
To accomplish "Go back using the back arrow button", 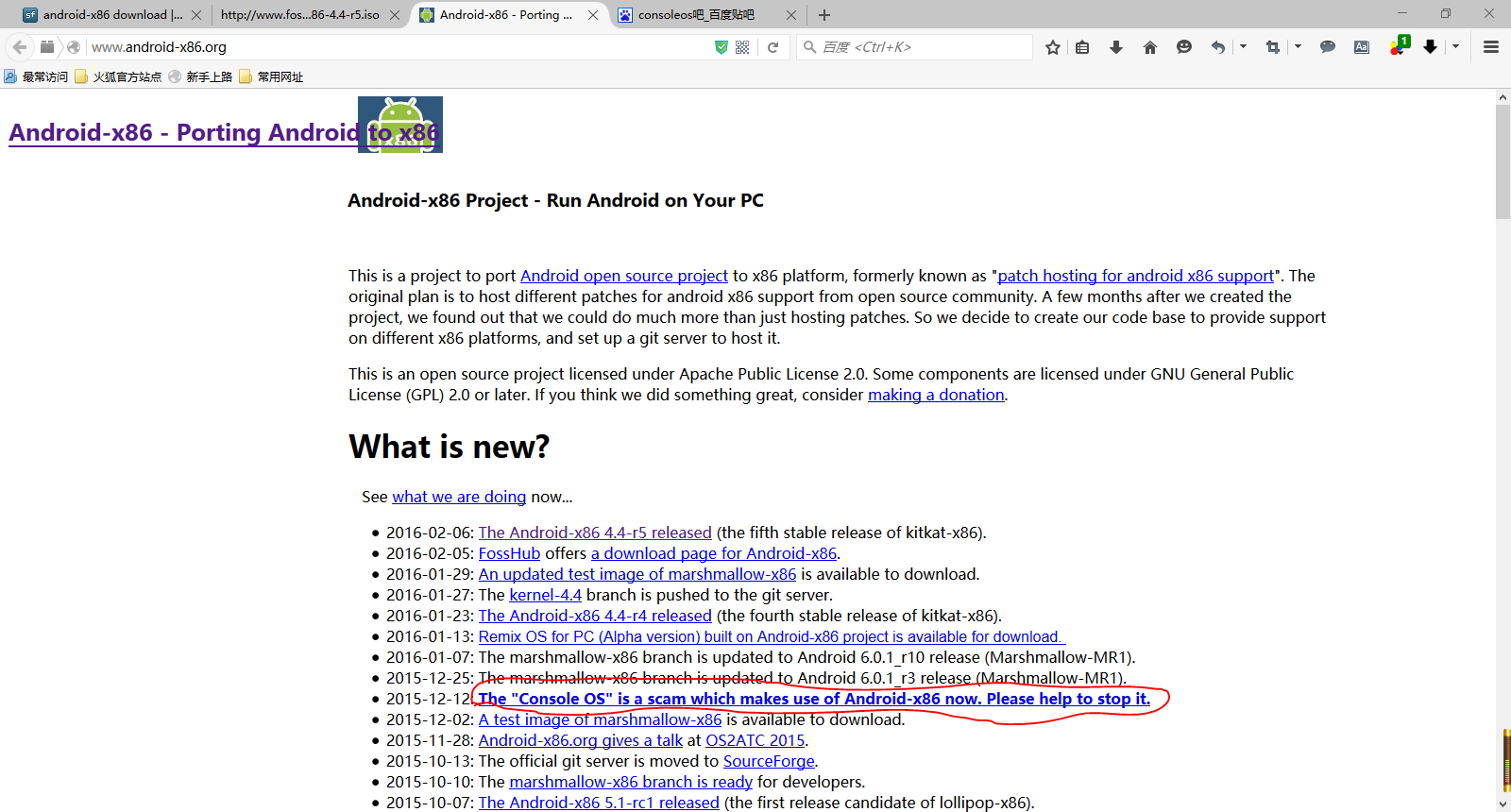I will (20, 47).
